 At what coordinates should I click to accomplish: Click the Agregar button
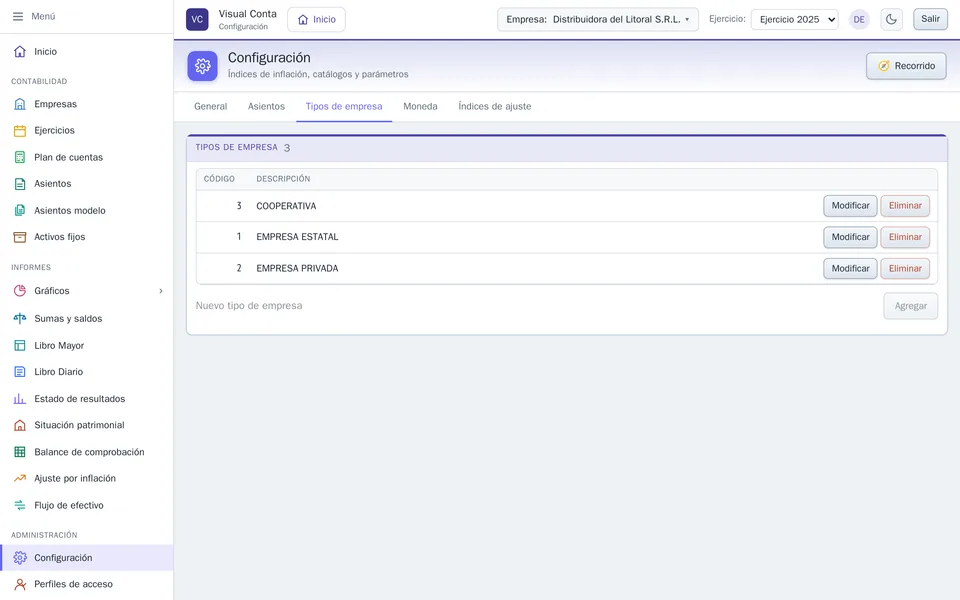coord(910,306)
